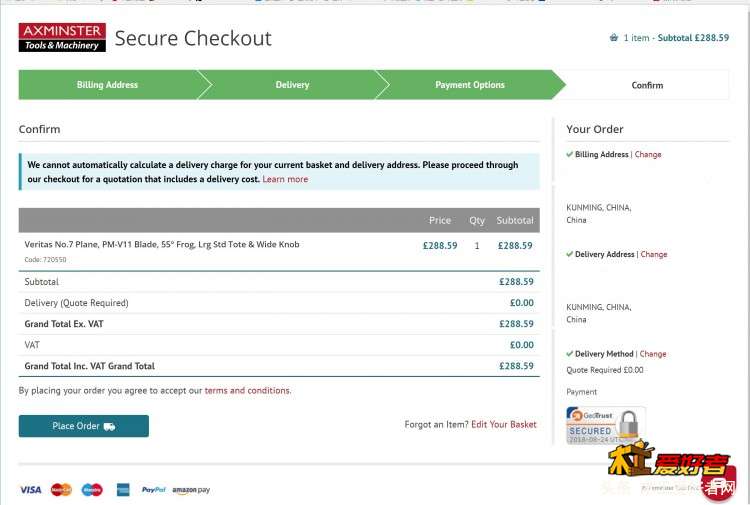Click the Maestro payment icon
Viewport: 750px width, 505px height.
pos(92,490)
